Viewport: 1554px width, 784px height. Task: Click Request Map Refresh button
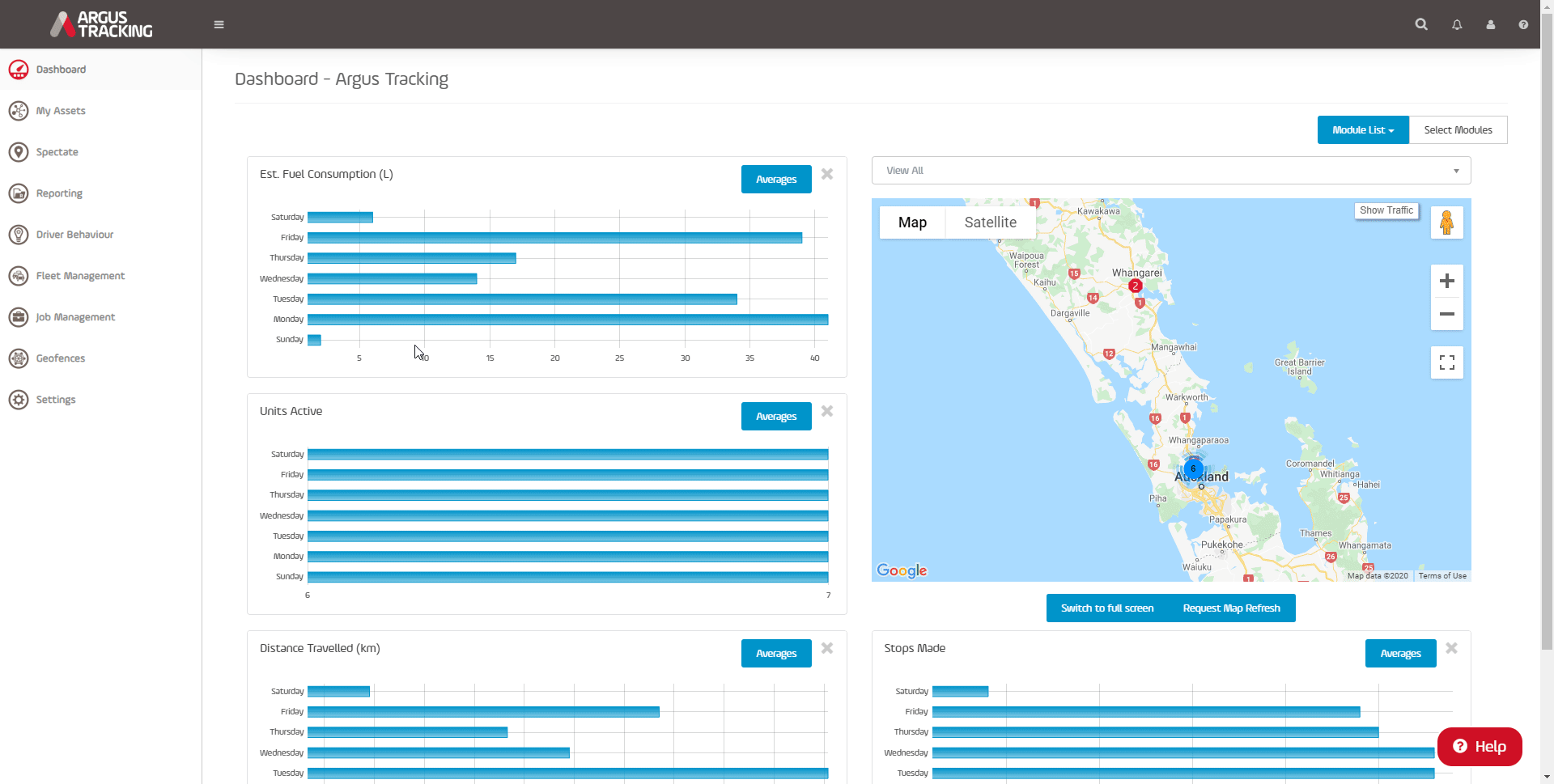(1231, 608)
